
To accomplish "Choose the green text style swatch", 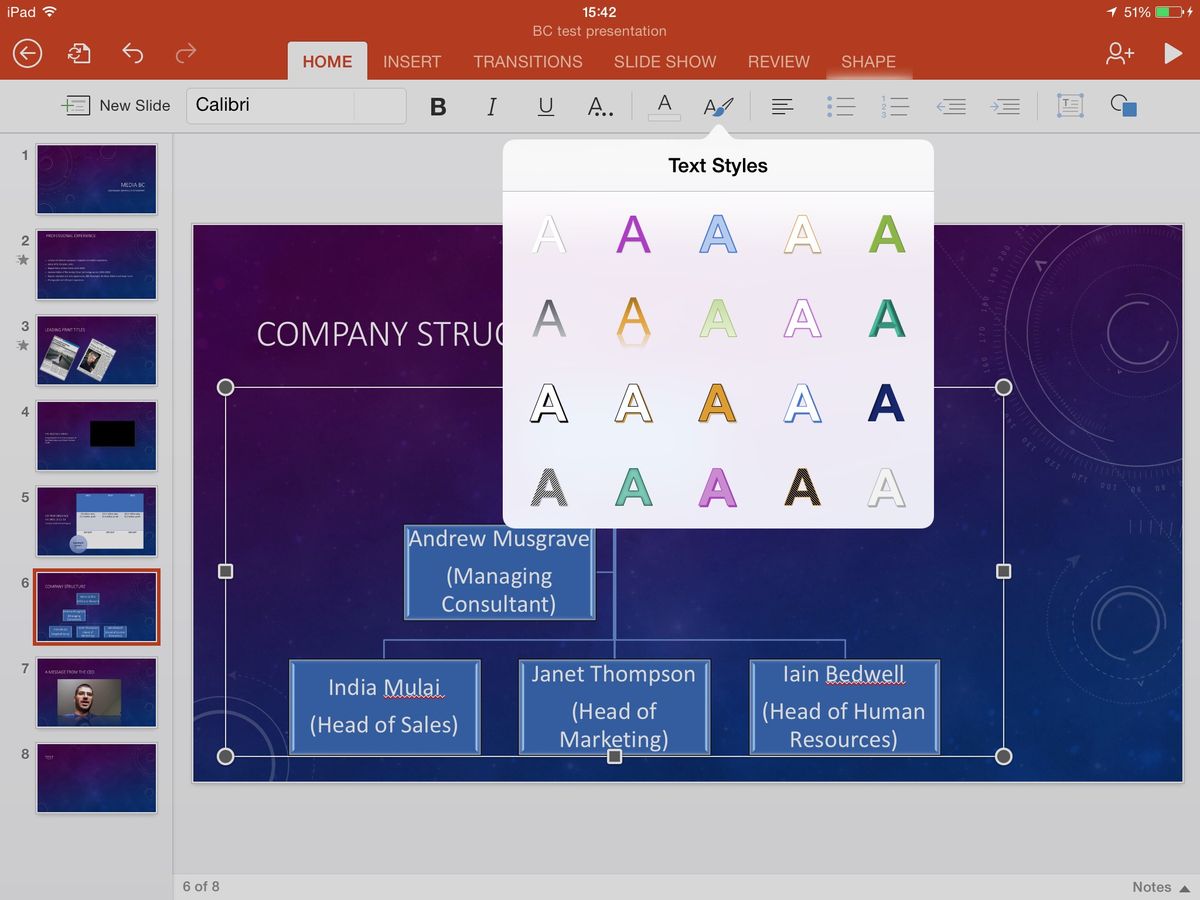I will pos(885,235).
